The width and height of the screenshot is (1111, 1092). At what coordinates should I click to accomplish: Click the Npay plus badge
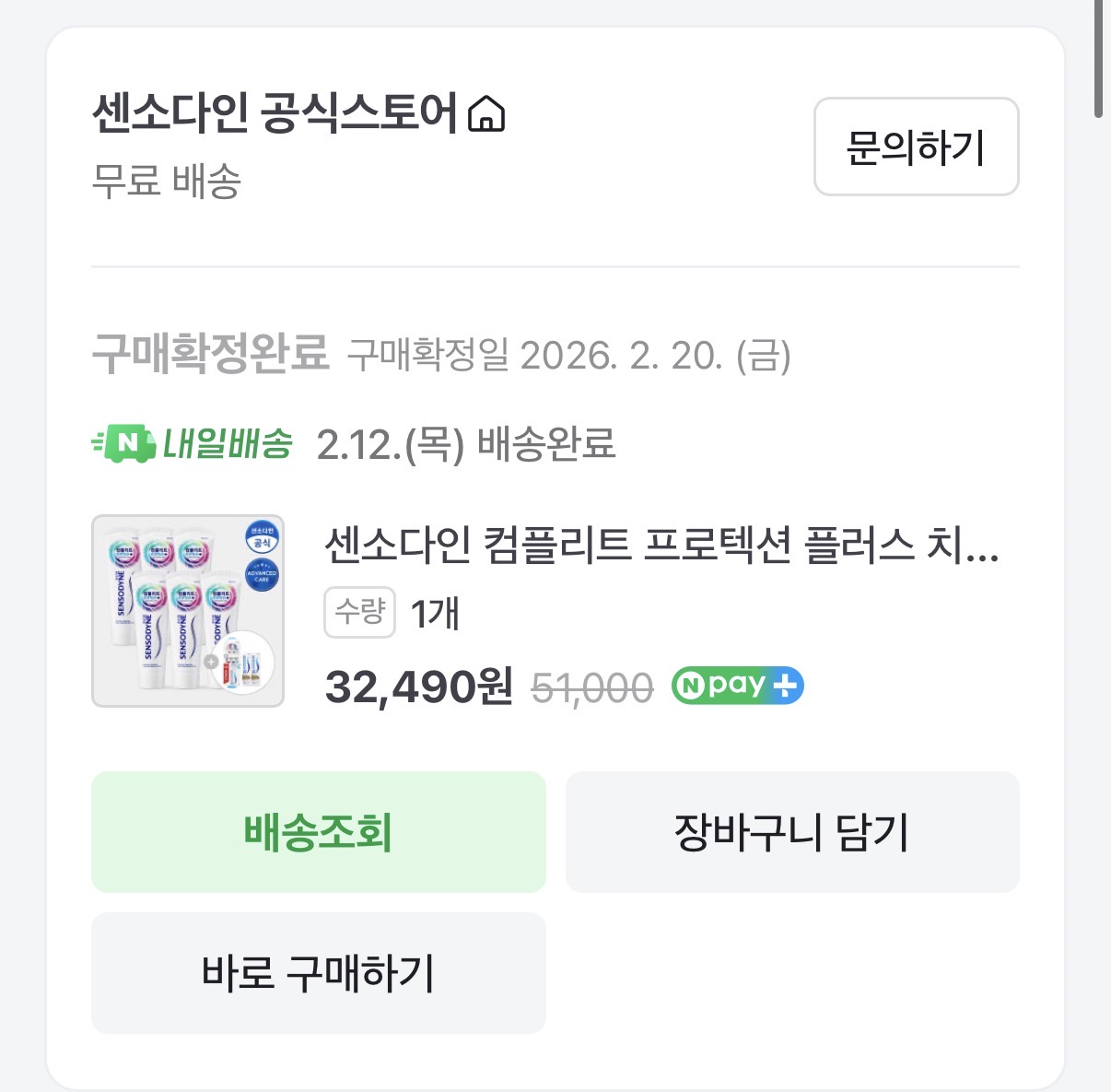737,687
